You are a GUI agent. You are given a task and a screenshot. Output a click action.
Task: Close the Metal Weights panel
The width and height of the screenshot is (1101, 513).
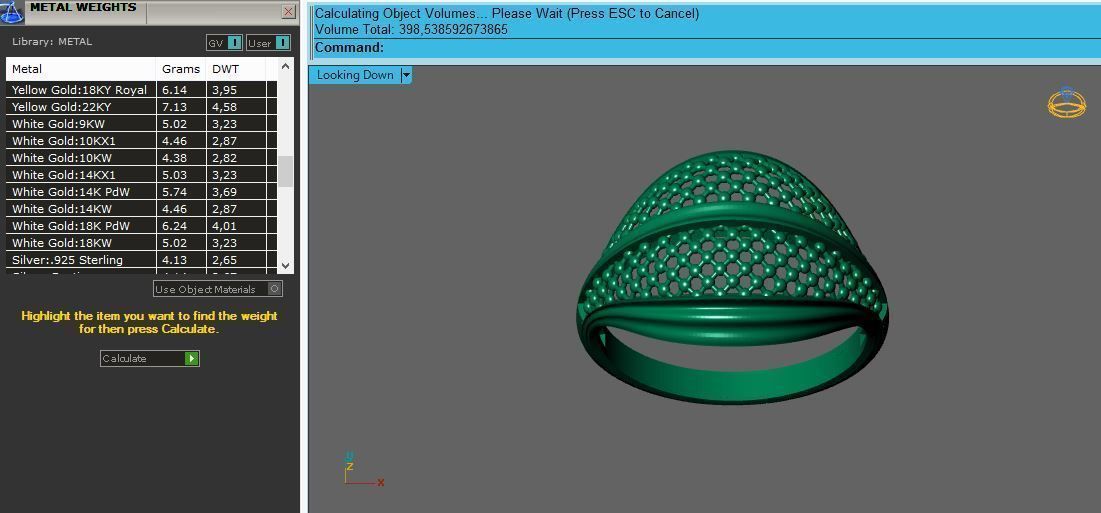click(x=289, y=12)
